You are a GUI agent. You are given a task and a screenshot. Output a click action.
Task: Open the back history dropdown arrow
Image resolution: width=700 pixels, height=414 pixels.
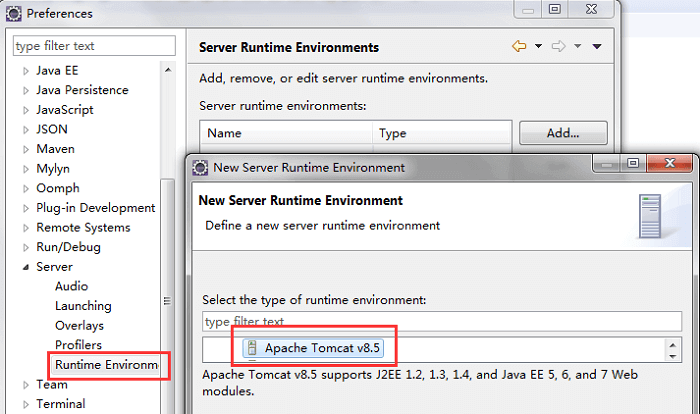[x=538, y=47]
